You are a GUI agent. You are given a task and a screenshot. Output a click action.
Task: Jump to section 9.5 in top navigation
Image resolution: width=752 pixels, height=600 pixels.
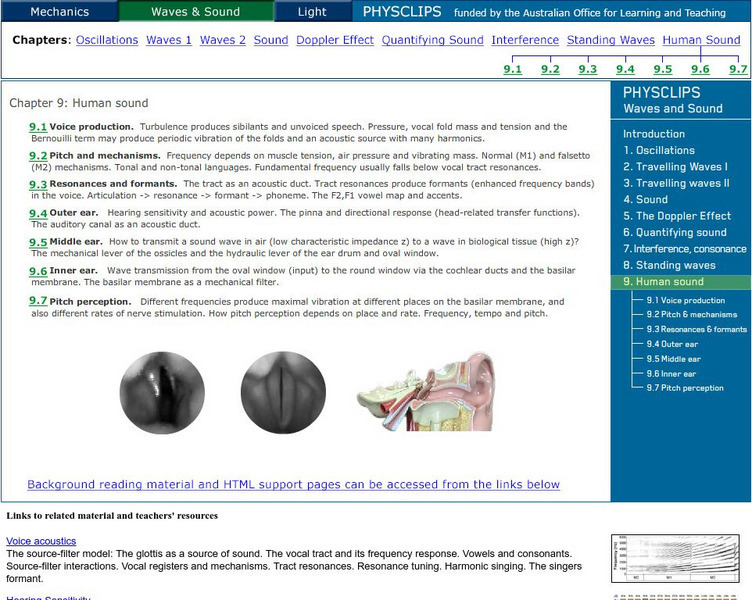(663, 69)
